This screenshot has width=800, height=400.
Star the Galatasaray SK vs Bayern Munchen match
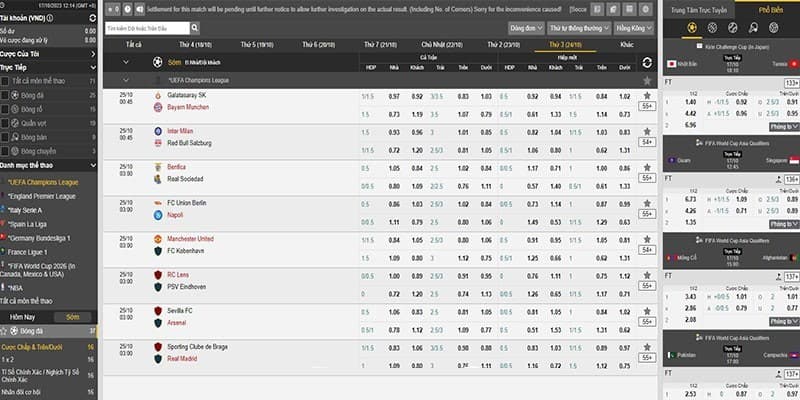click(x=647, y=95)
